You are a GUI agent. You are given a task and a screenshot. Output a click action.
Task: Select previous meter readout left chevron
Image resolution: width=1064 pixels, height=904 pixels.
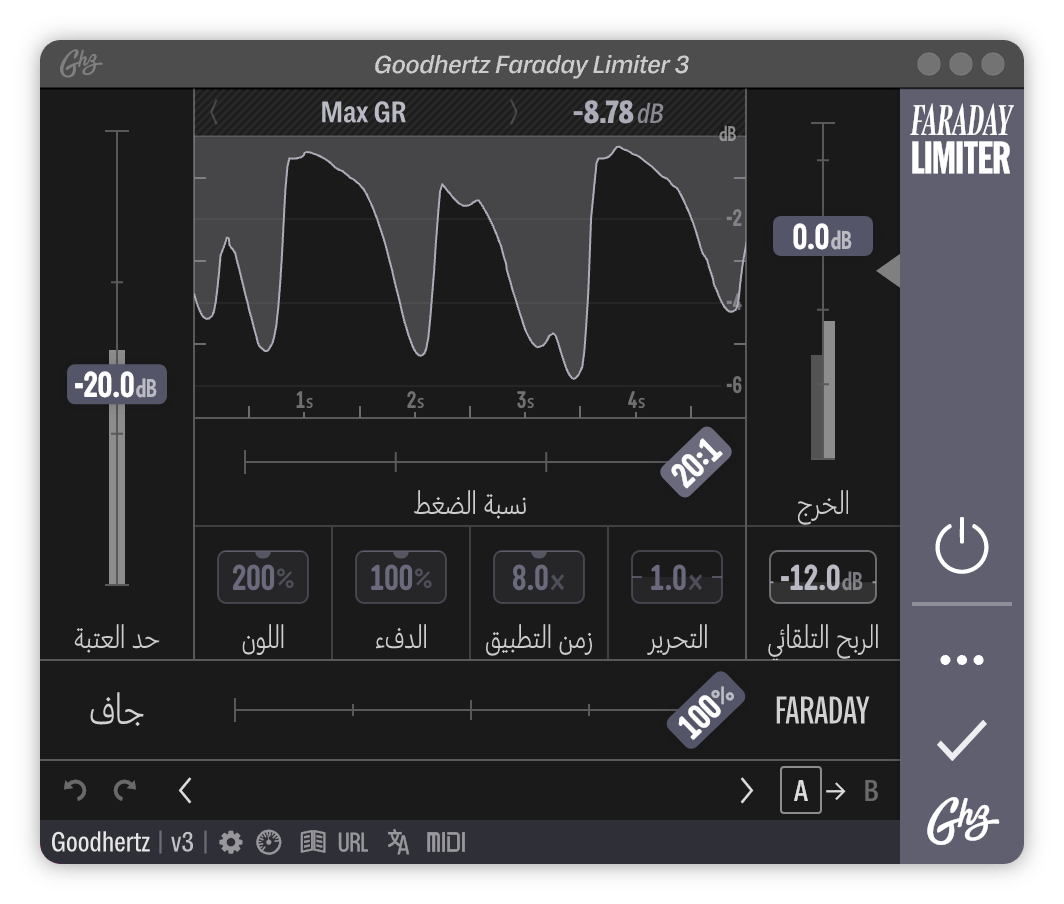pyautogui.click(x=214, y=112)
